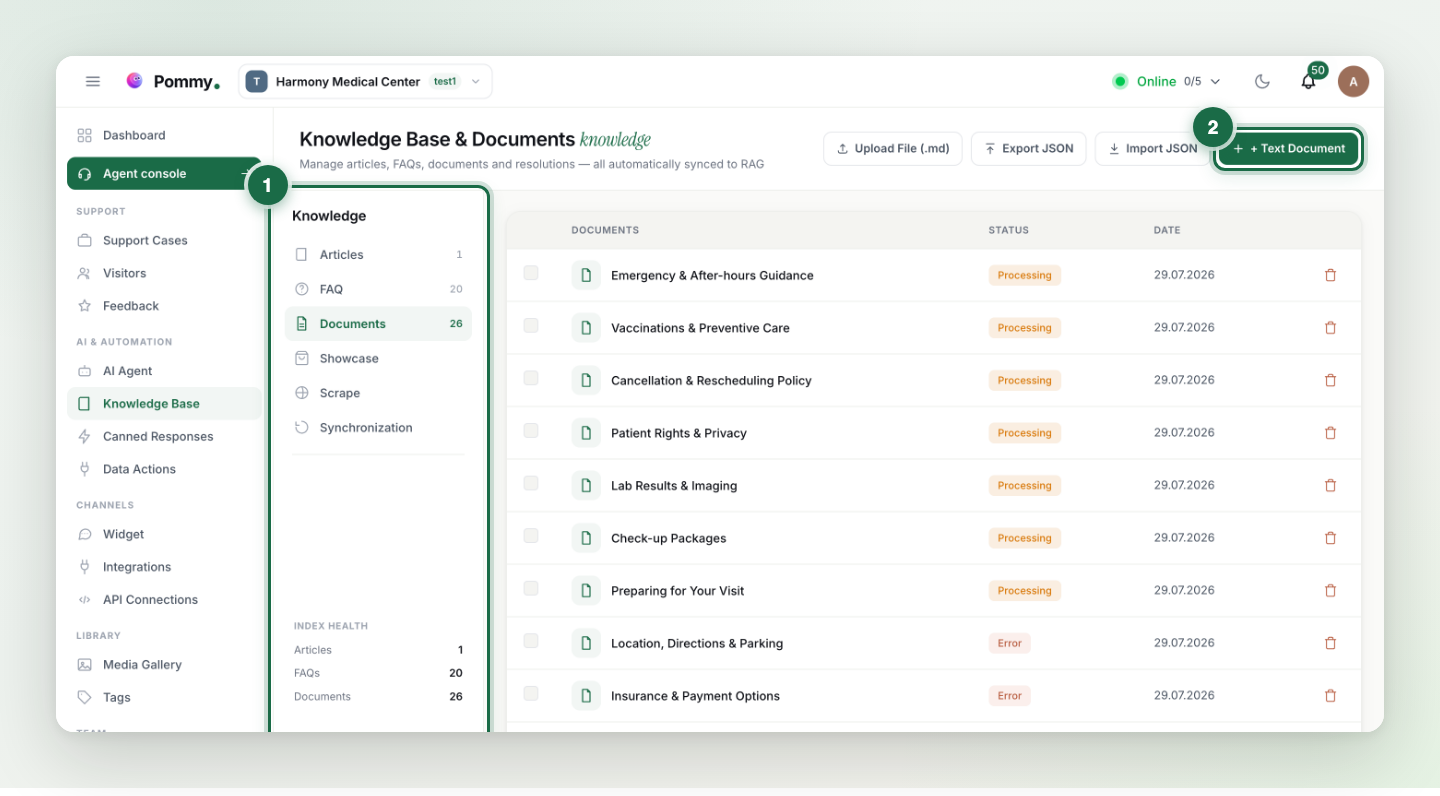Open Media Gallery in sidebar

(x=164, y=665)
